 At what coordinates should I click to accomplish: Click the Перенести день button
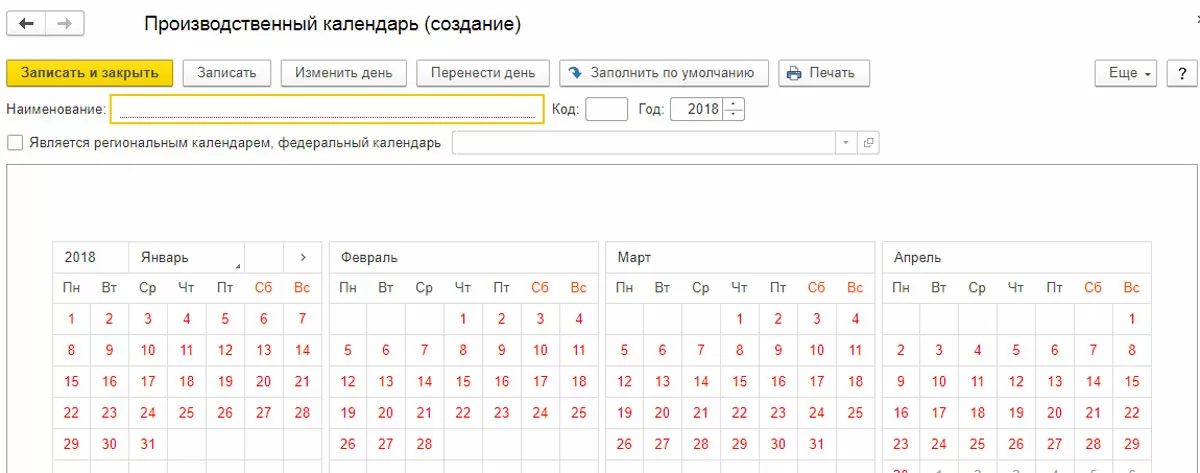[x=483, y=73]
